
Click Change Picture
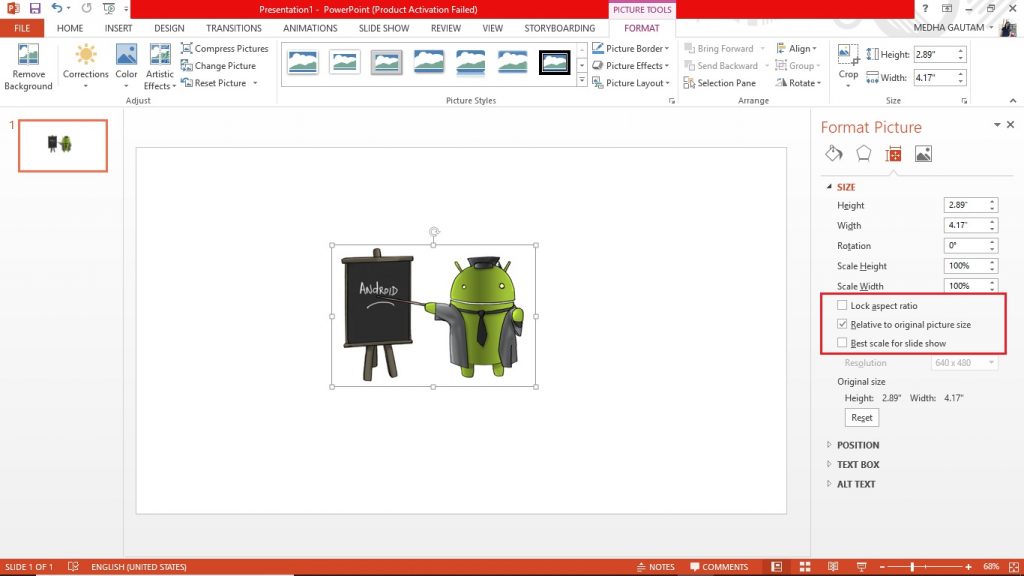tap(226, 65)
